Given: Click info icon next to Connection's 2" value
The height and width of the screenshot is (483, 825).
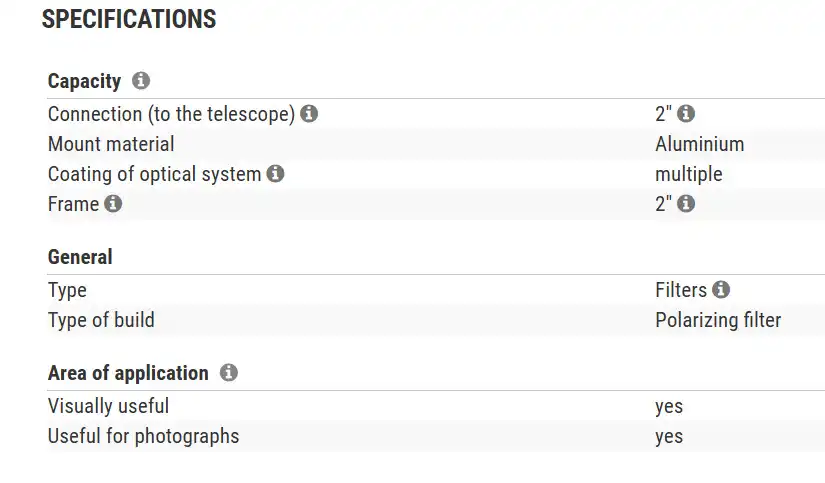Looking at the screenshot, I should click(x=686, y=114).
